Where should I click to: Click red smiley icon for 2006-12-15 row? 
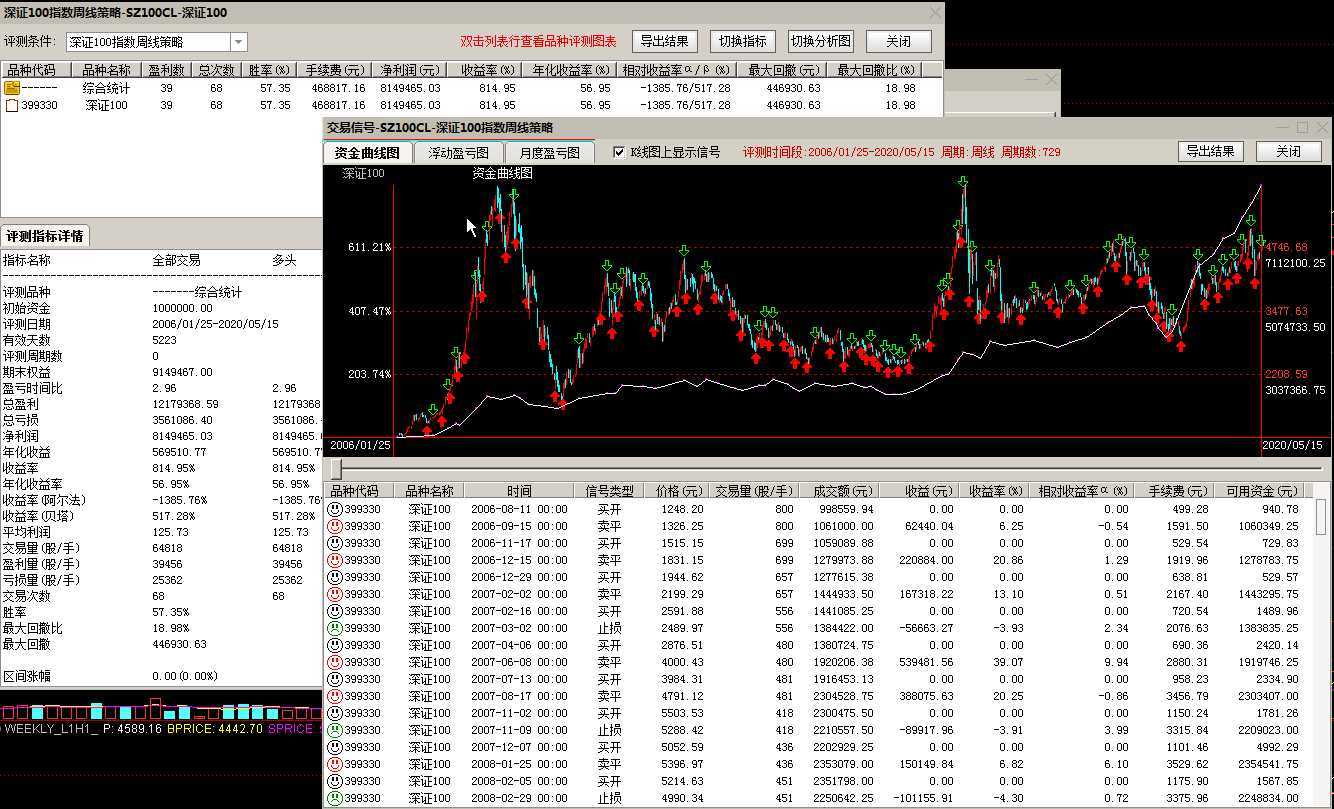pyautogui.click(x=335, y=560)
